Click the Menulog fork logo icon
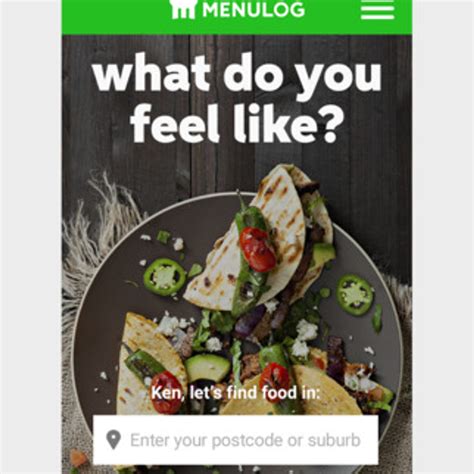The image size is (474, 474). coord(182,9)
